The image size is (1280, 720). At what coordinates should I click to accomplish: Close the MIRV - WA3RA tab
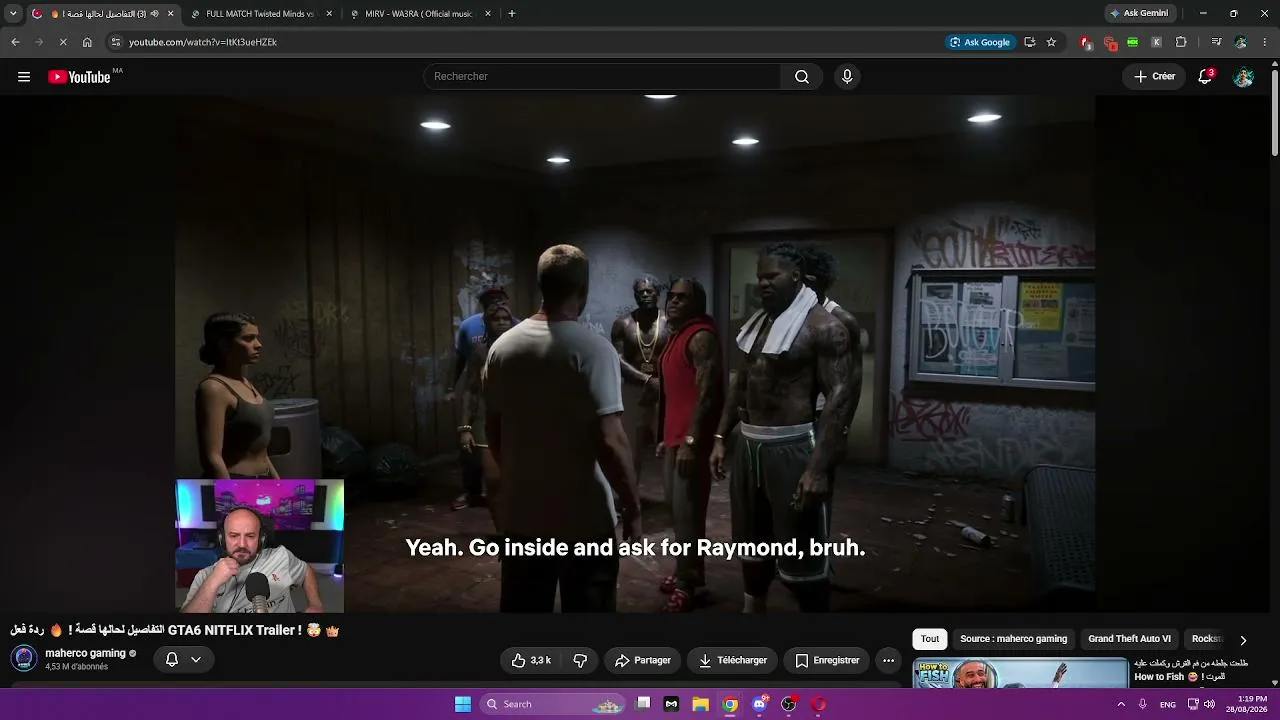(x=488, y=14)
